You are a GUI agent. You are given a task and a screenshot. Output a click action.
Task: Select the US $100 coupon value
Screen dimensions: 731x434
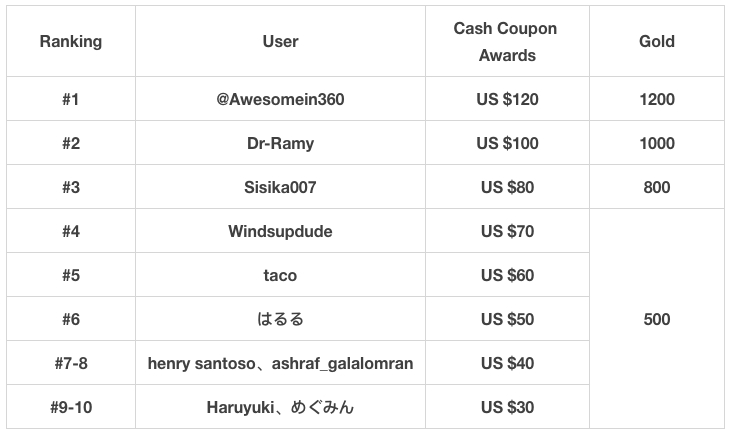(507, 143)
